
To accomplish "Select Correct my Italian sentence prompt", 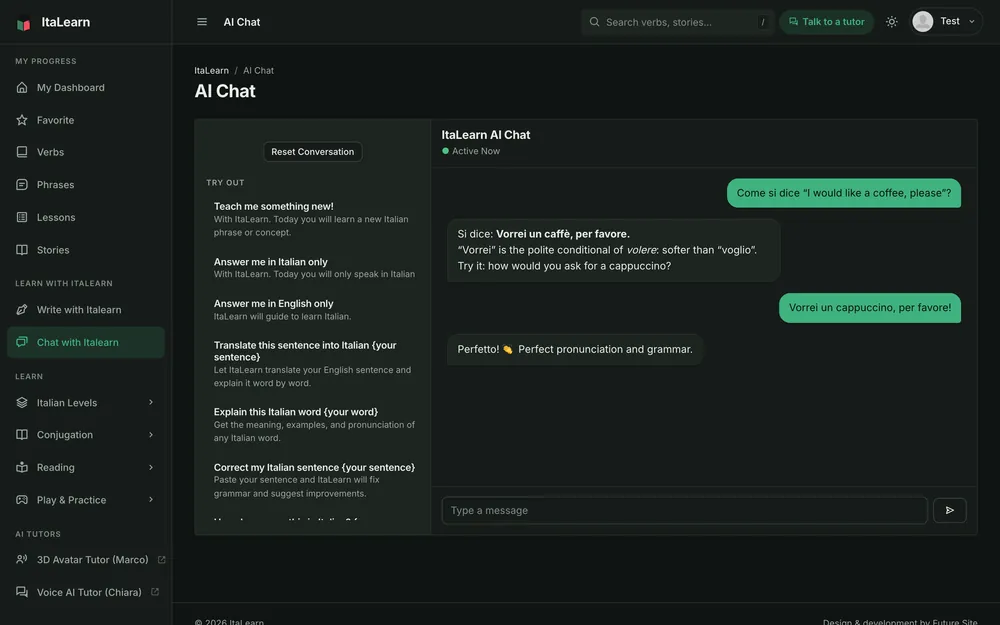I will [x=312, y=480].
